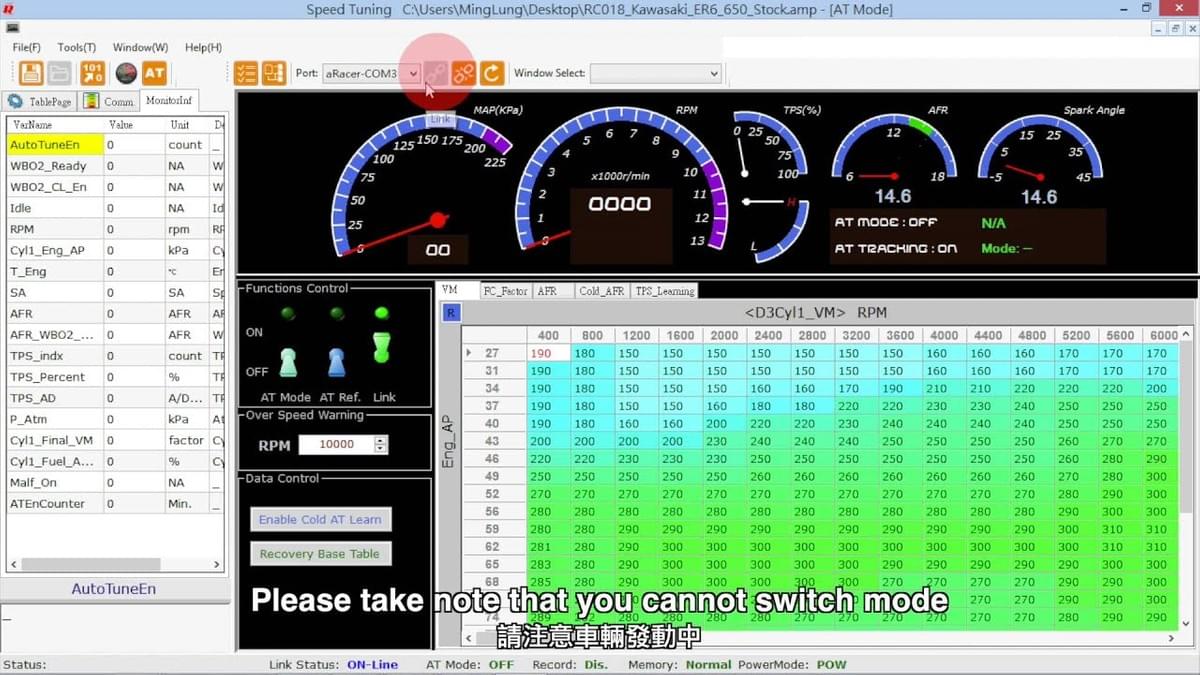1200x675 pixels.
Task: Click the Save file icon in the toolbar
Action: pos(31,73)
